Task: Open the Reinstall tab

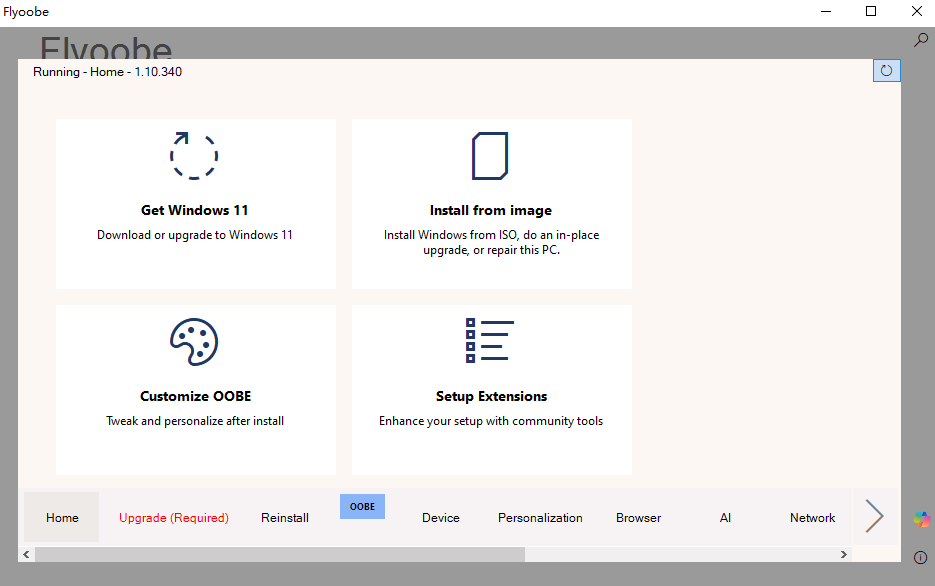Action: pos(285,518)
